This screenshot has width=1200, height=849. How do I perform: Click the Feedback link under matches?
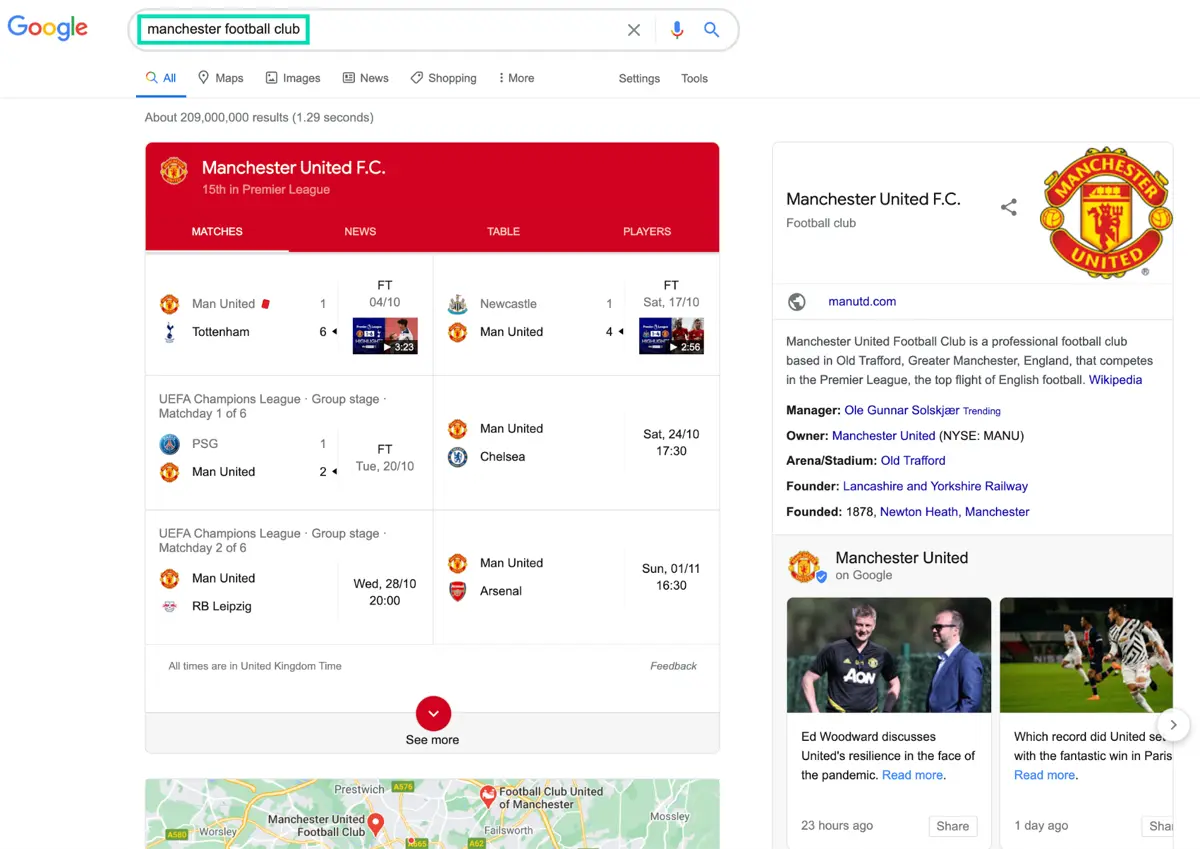(673, 666)
